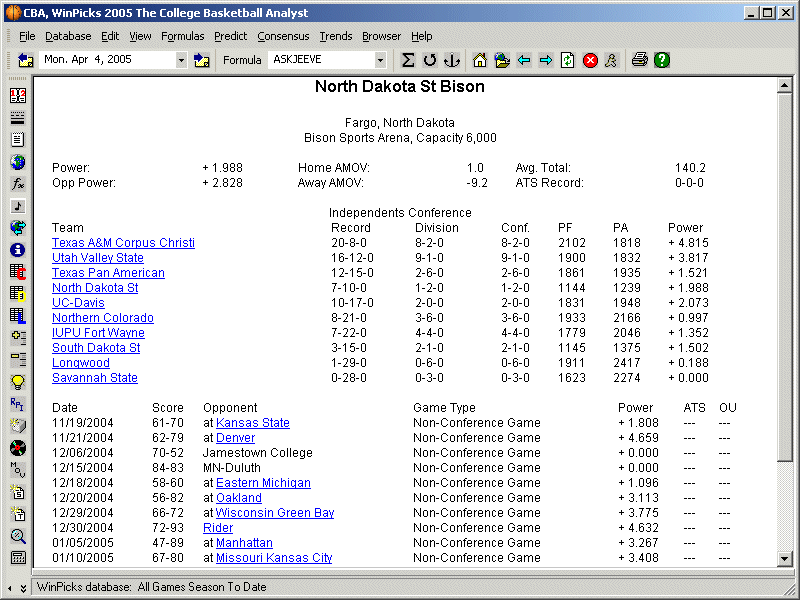Open the notepad icon in the sidebar

pos(18,140)
